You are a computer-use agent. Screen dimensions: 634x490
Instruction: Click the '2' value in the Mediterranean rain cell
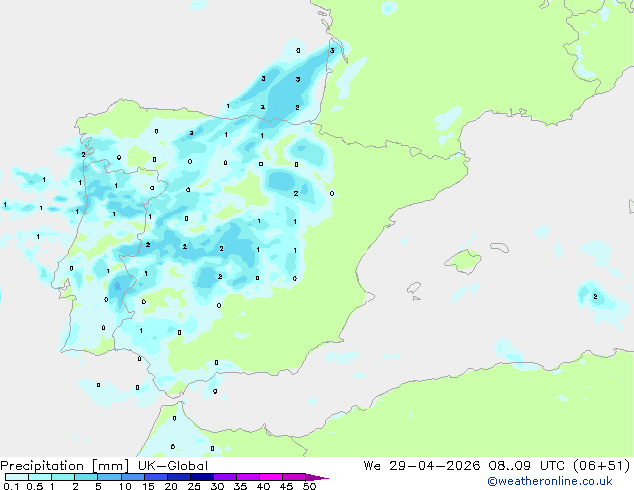coord(595,297)
